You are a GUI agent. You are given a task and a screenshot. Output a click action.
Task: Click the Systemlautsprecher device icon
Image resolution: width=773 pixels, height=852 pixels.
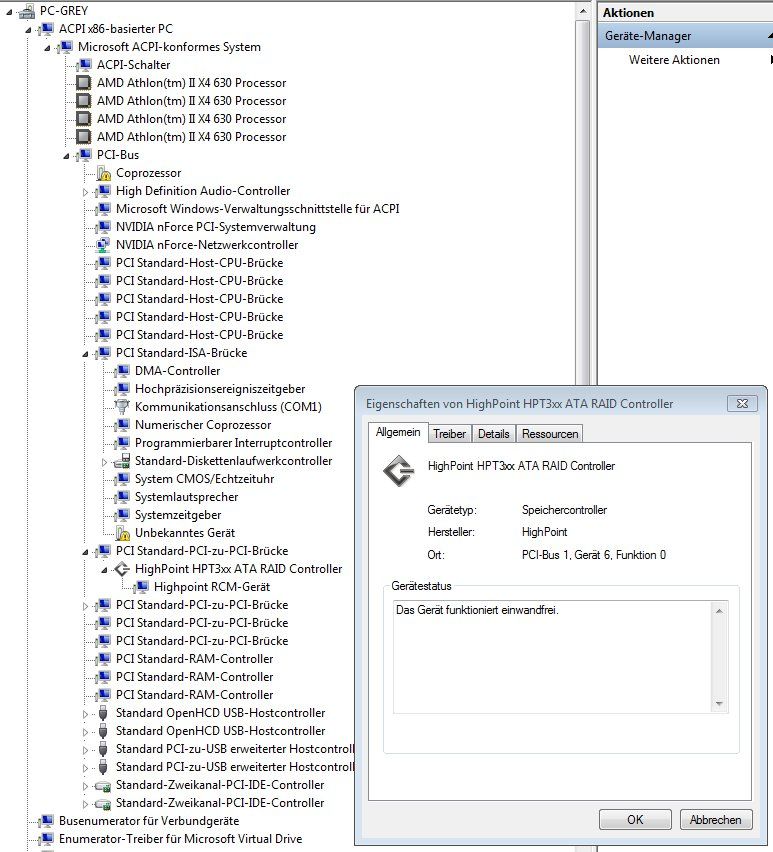[x=122, y=497]
